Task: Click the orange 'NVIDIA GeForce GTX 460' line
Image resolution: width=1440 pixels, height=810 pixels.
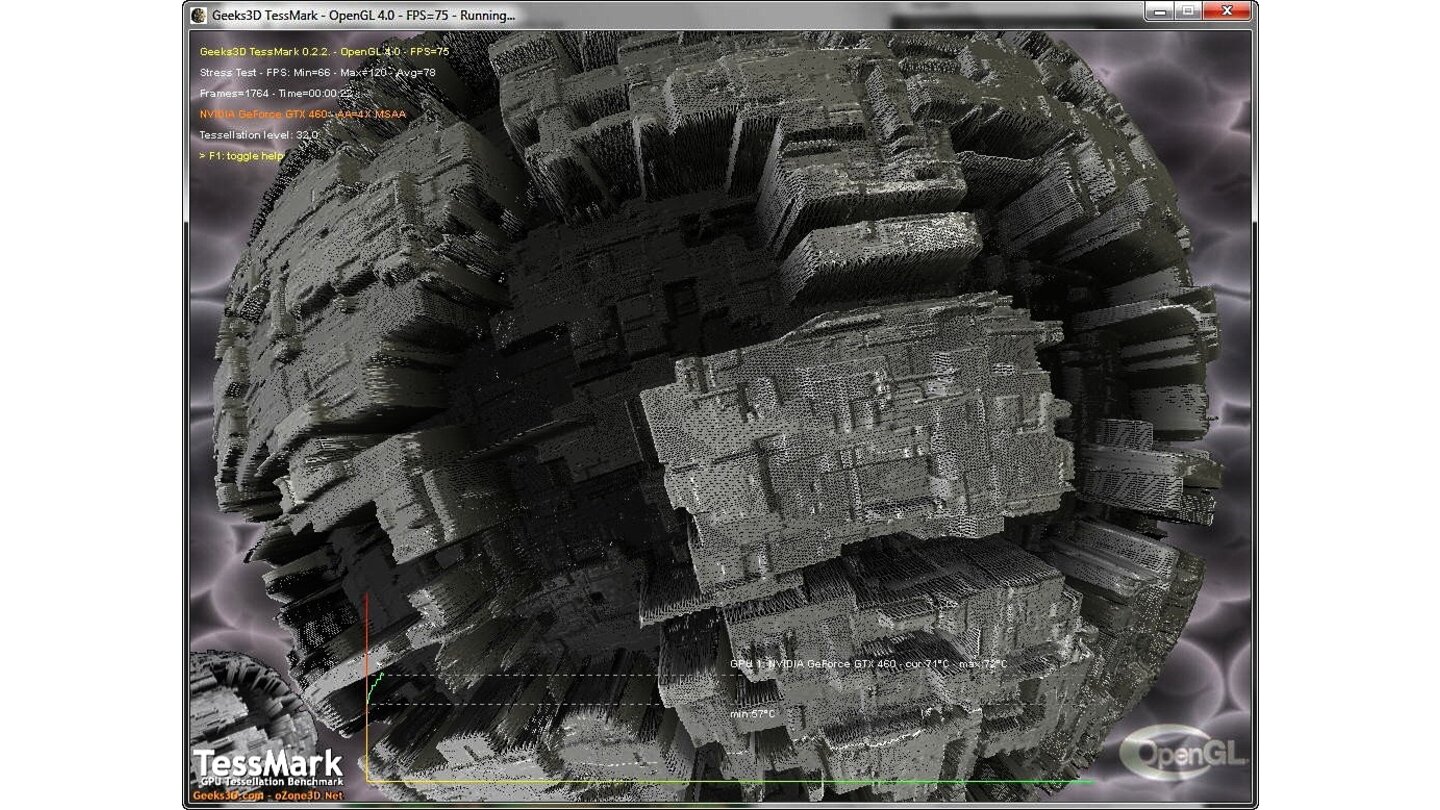Action: coord(302,114)
